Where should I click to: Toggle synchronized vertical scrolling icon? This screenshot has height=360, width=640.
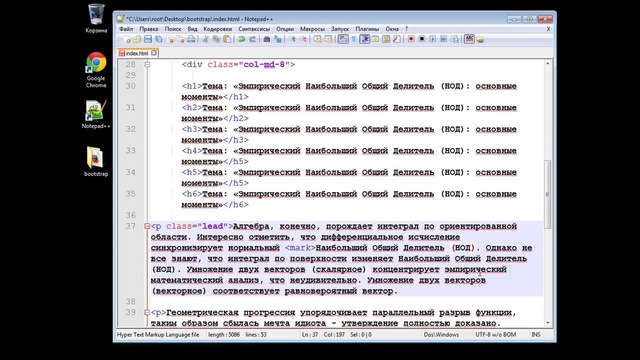coord(317,39)
